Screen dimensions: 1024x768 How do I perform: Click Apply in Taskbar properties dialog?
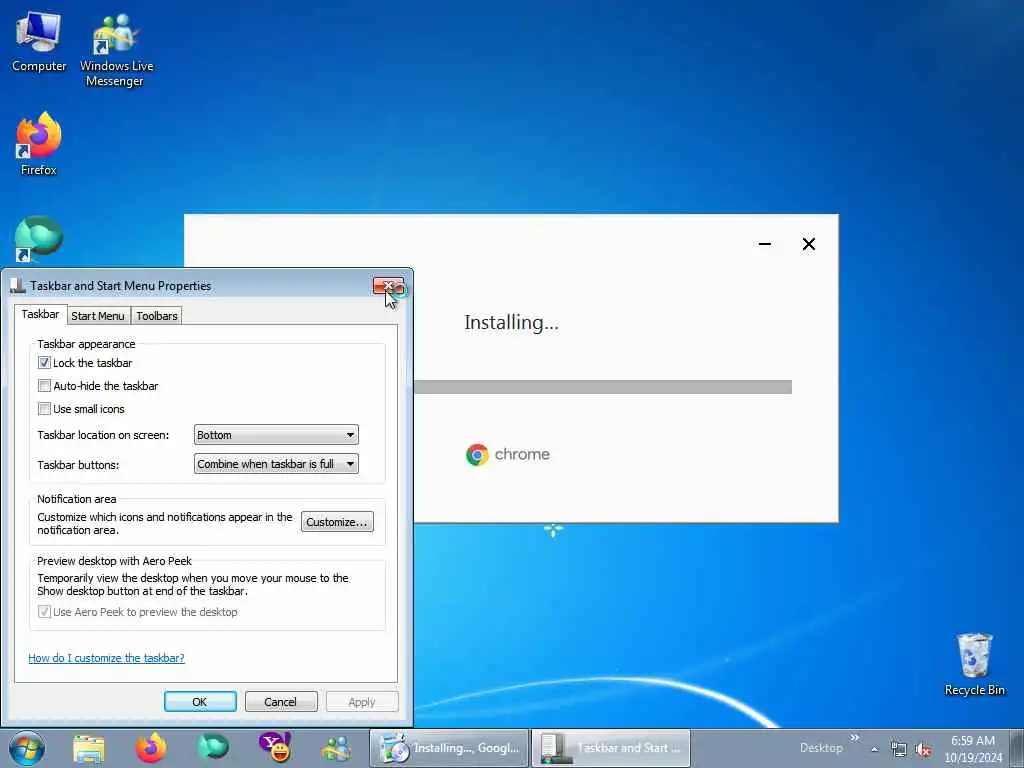click(x=362, y=702)
